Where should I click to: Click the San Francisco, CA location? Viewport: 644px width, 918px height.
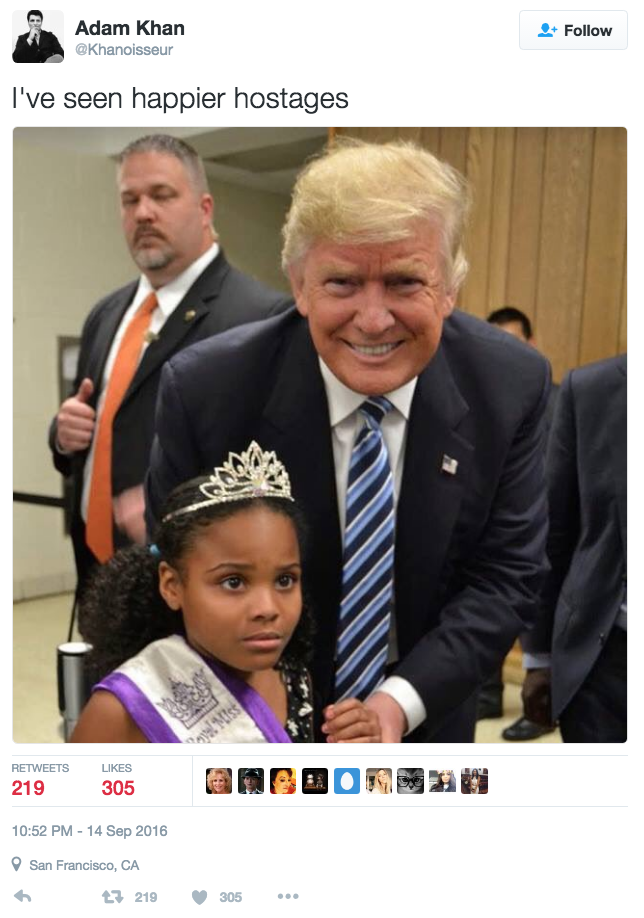[84, 865]
